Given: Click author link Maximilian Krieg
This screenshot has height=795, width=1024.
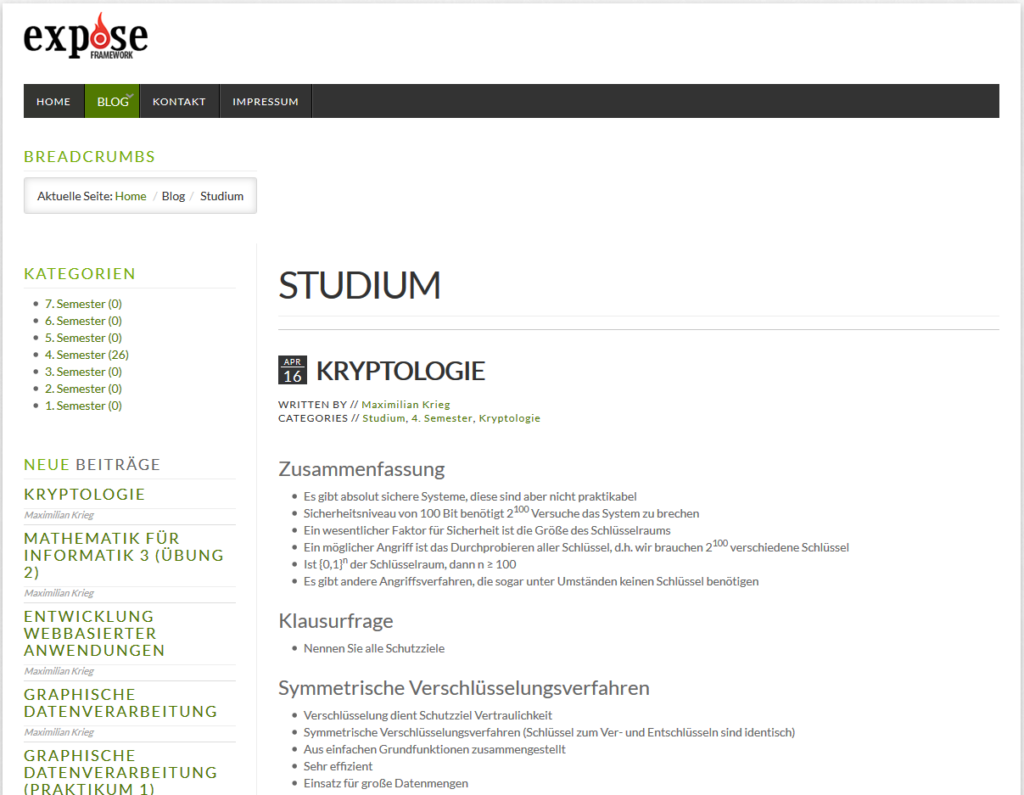Looking at the screenshot, I should (405, 405).
